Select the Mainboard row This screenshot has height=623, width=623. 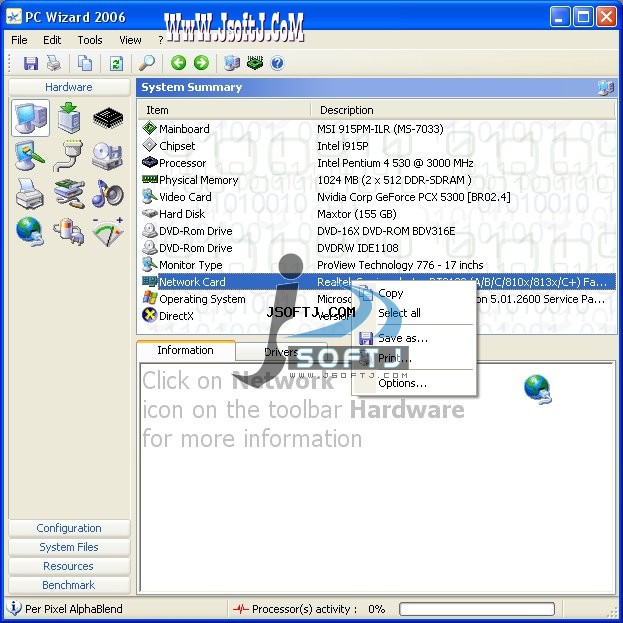click(x=377, y=129)
